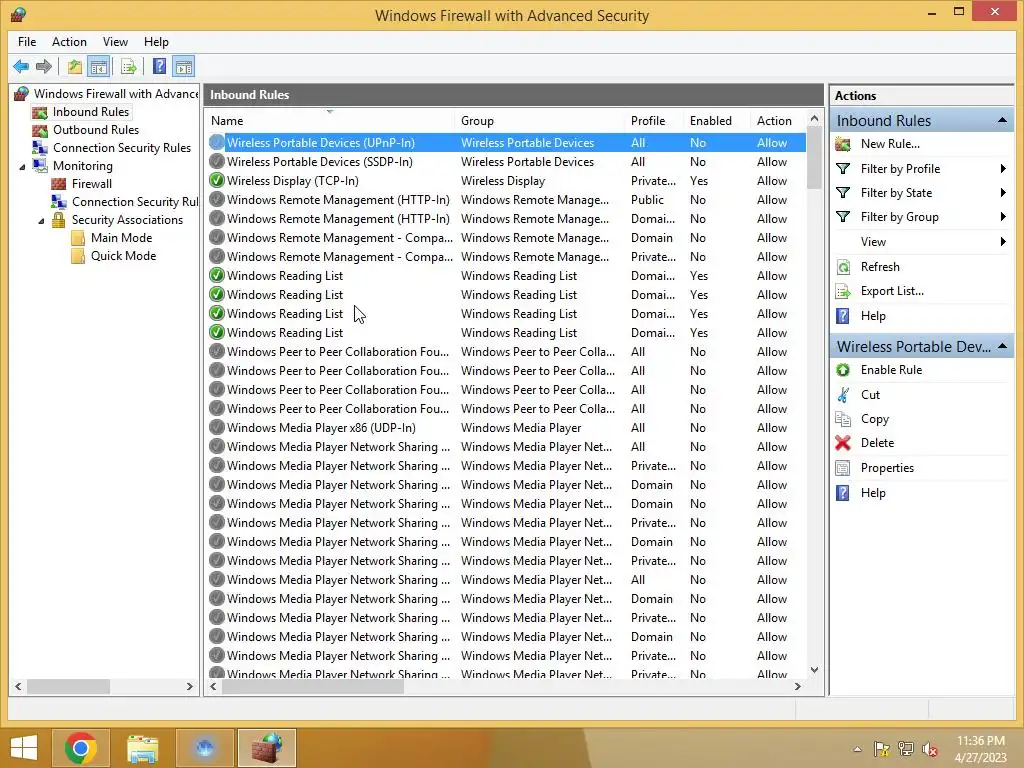
Task: Select Firewall under Monitoring
Action: coord(91,184)
